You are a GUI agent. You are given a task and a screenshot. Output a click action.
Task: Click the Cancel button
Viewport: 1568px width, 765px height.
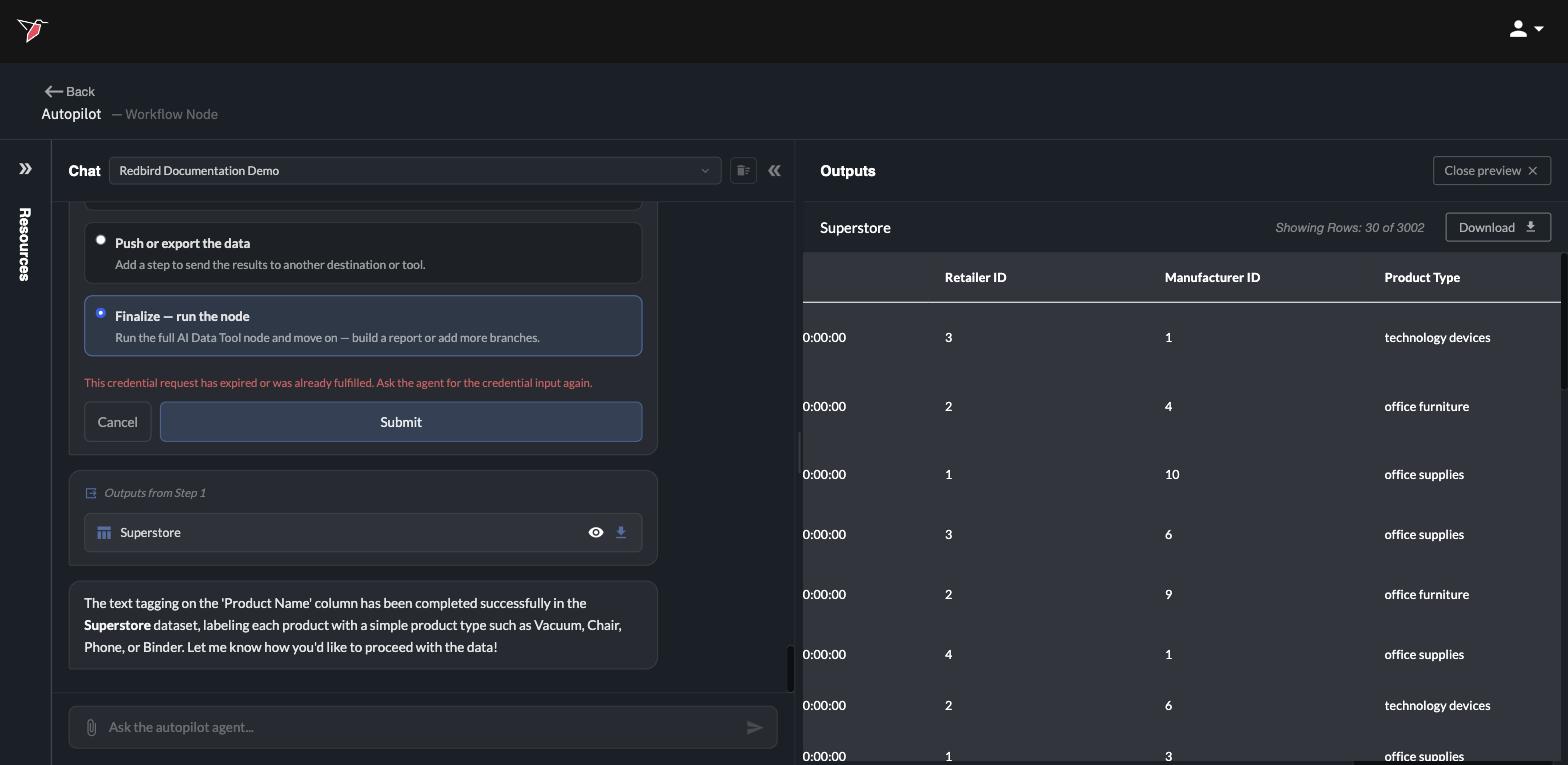tap(117, 422)
